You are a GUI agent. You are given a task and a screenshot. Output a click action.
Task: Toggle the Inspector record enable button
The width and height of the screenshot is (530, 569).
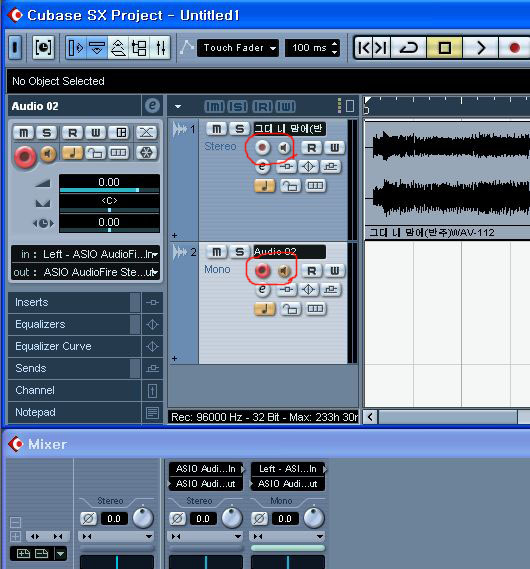coord(25,156)
